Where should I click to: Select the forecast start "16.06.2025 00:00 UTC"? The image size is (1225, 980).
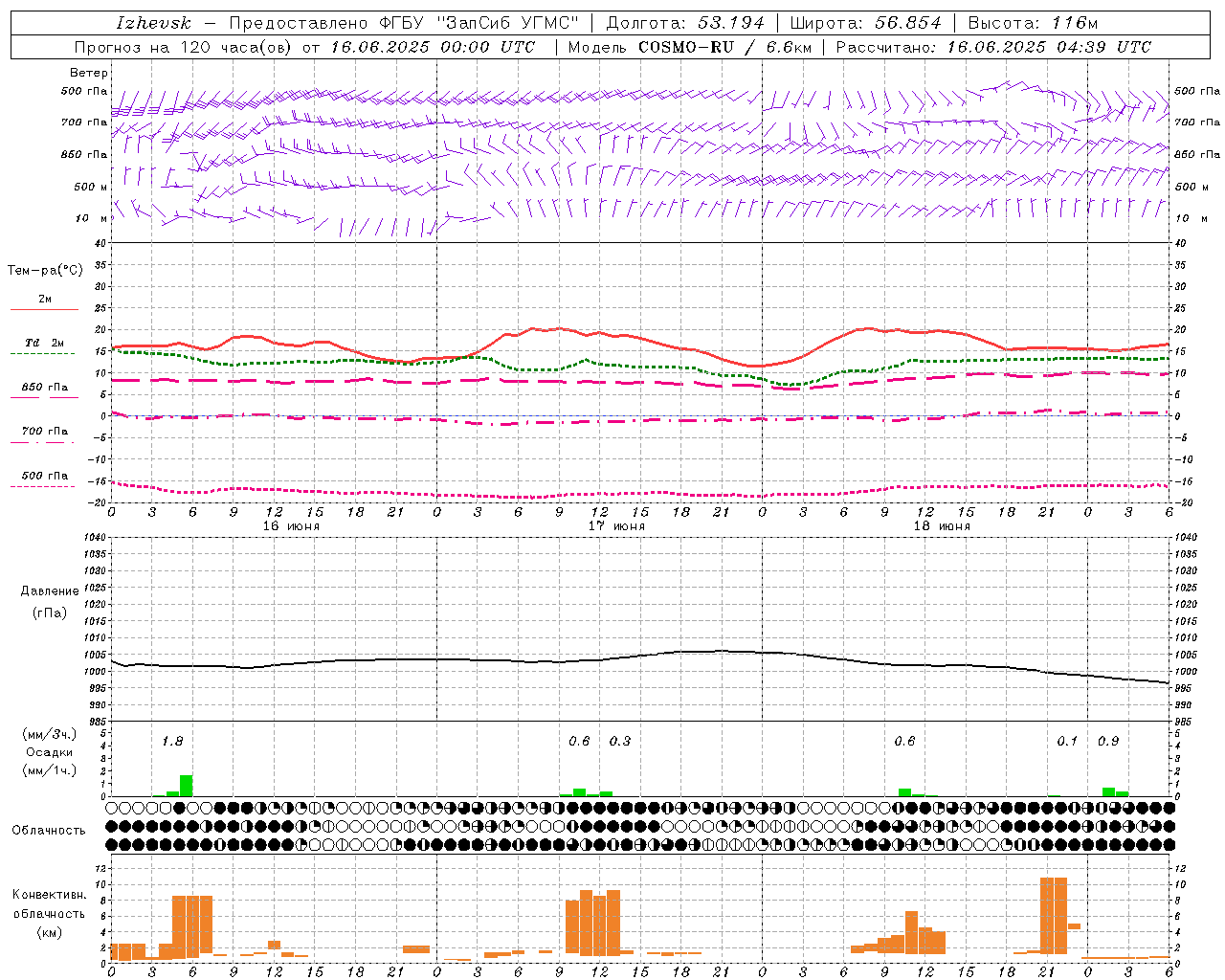point(434,47)
